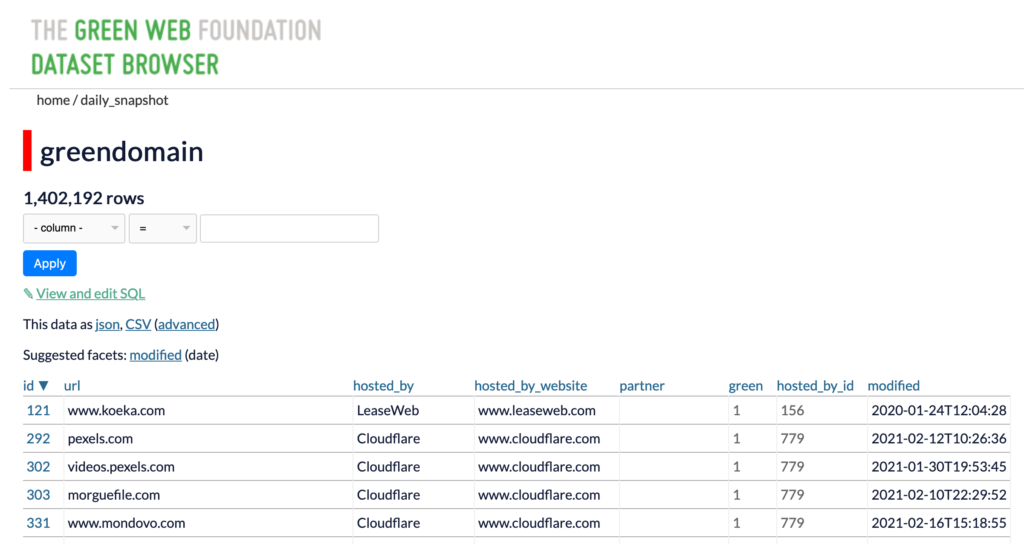Image resolution: width=1024 pixels, height=544 pixels.
Task: Open row id 292
Action: coord(38,438)
